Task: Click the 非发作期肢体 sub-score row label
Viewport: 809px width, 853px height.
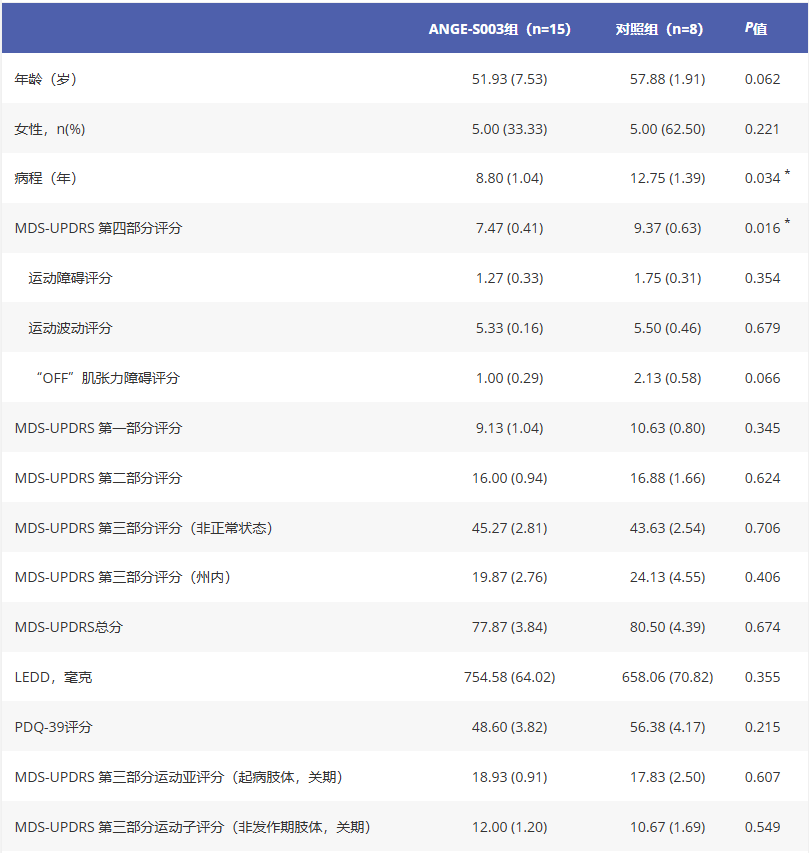Action: (193, 827)
